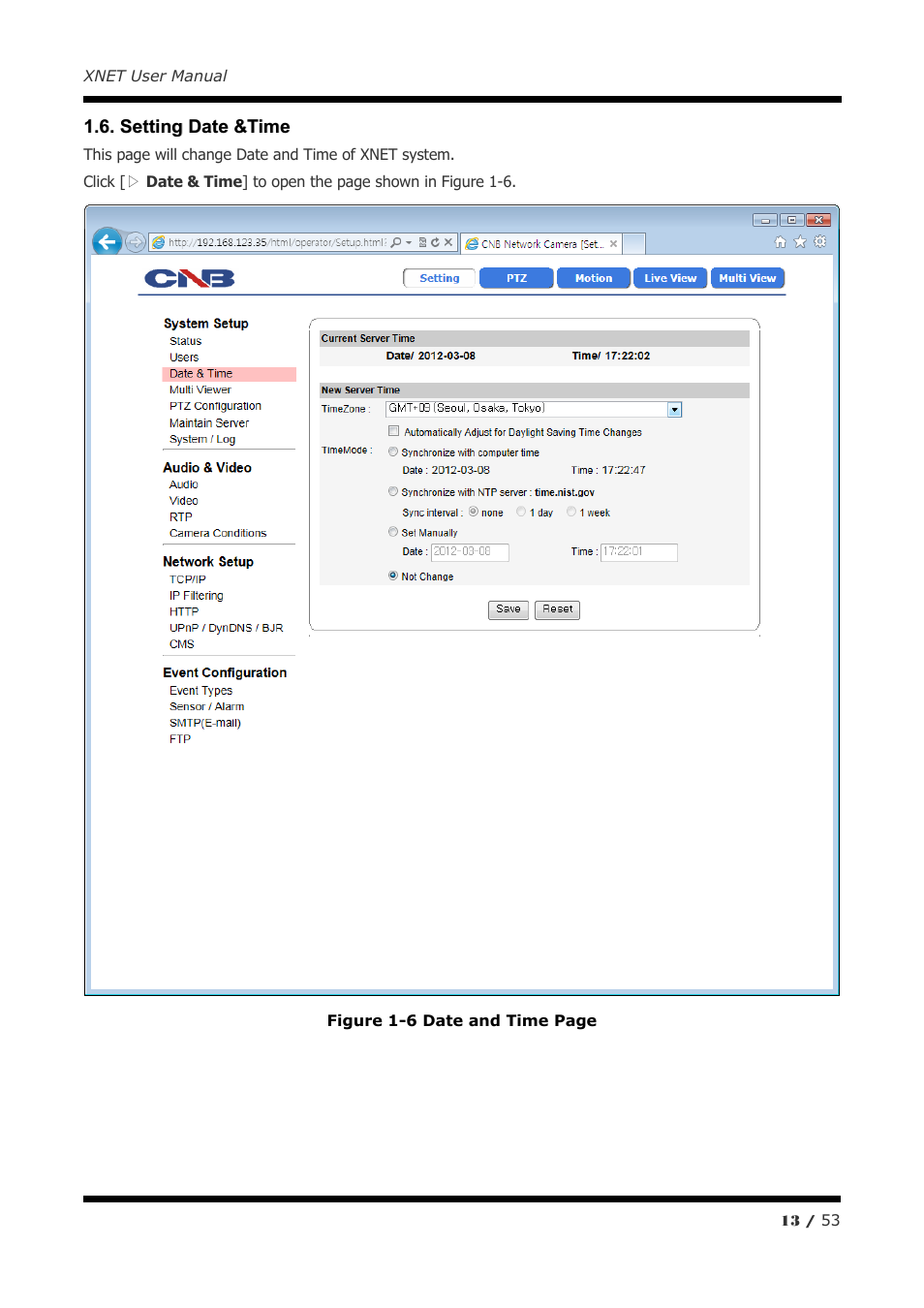The height and width of the screenshot is (1308, 924).
Task: Click Network Setup section heading
Action: point(208,562)
